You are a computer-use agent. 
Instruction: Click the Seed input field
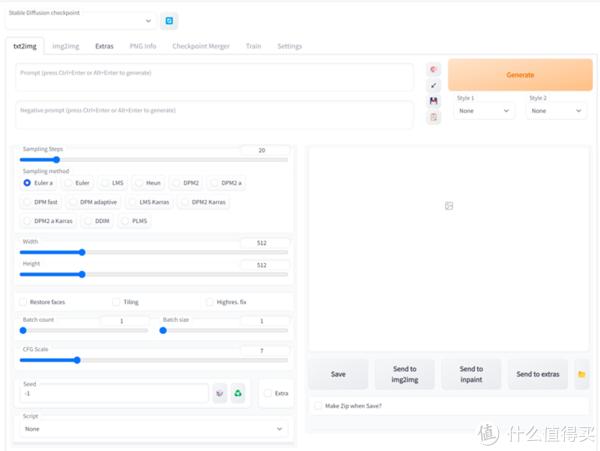(114, 393)
